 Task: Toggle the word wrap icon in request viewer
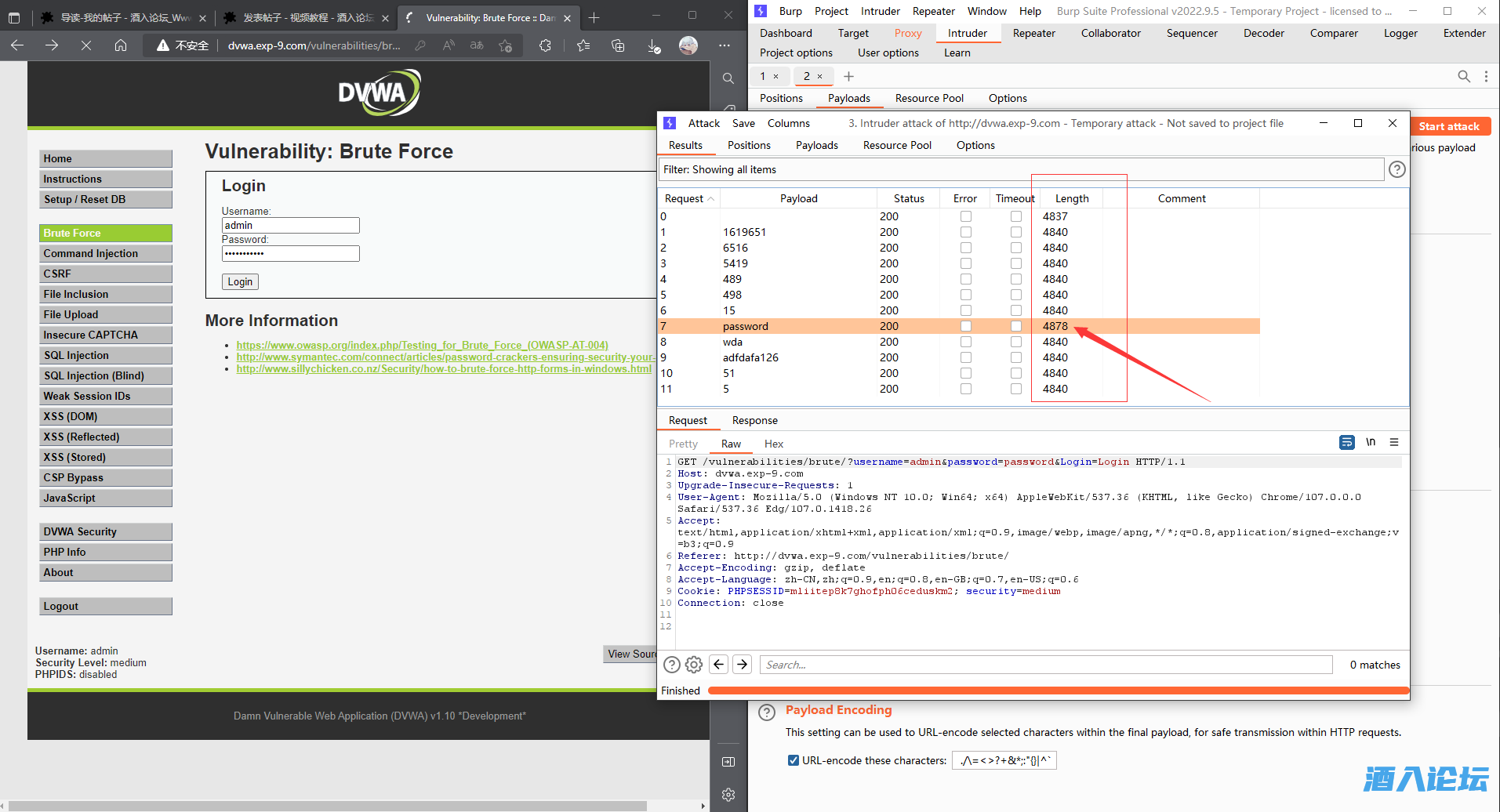(x=1346, y=443)
